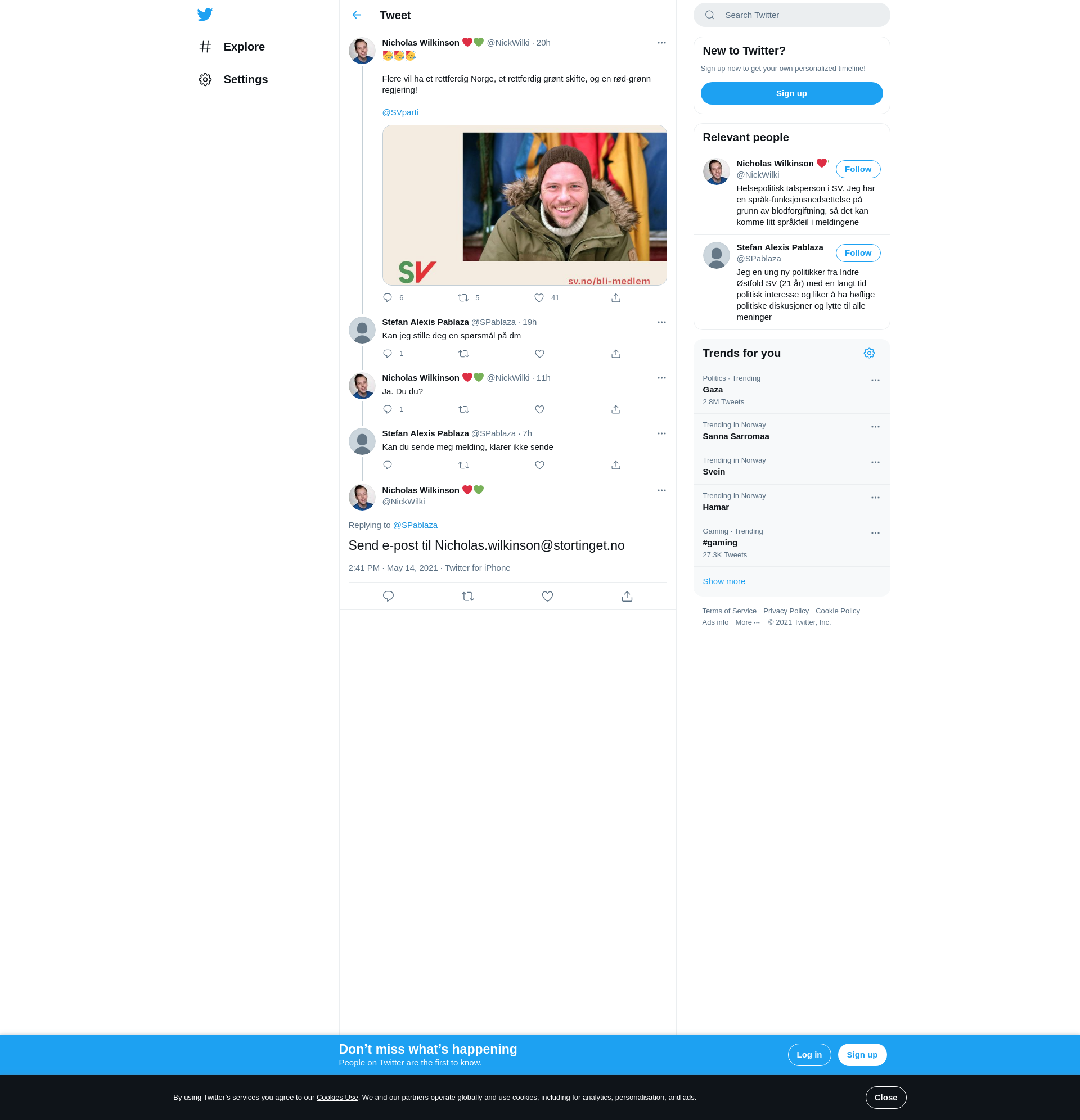Reply to the SV membership tweet with 6 replies
This screenshot has height=1120, width=1080.
(x=388, y=298)
